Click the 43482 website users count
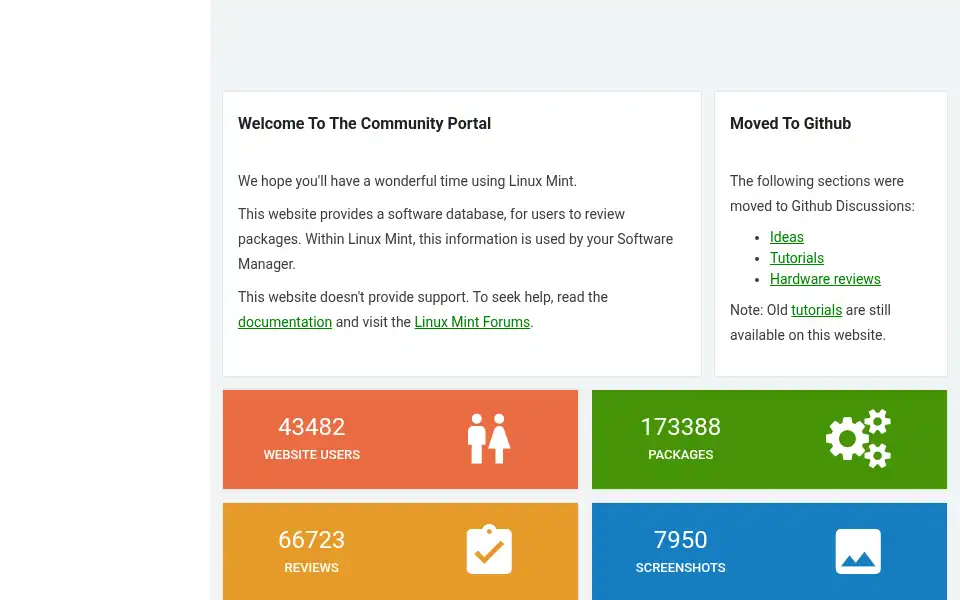This screenshot has width=960, height=600. [x=312, y=427]
